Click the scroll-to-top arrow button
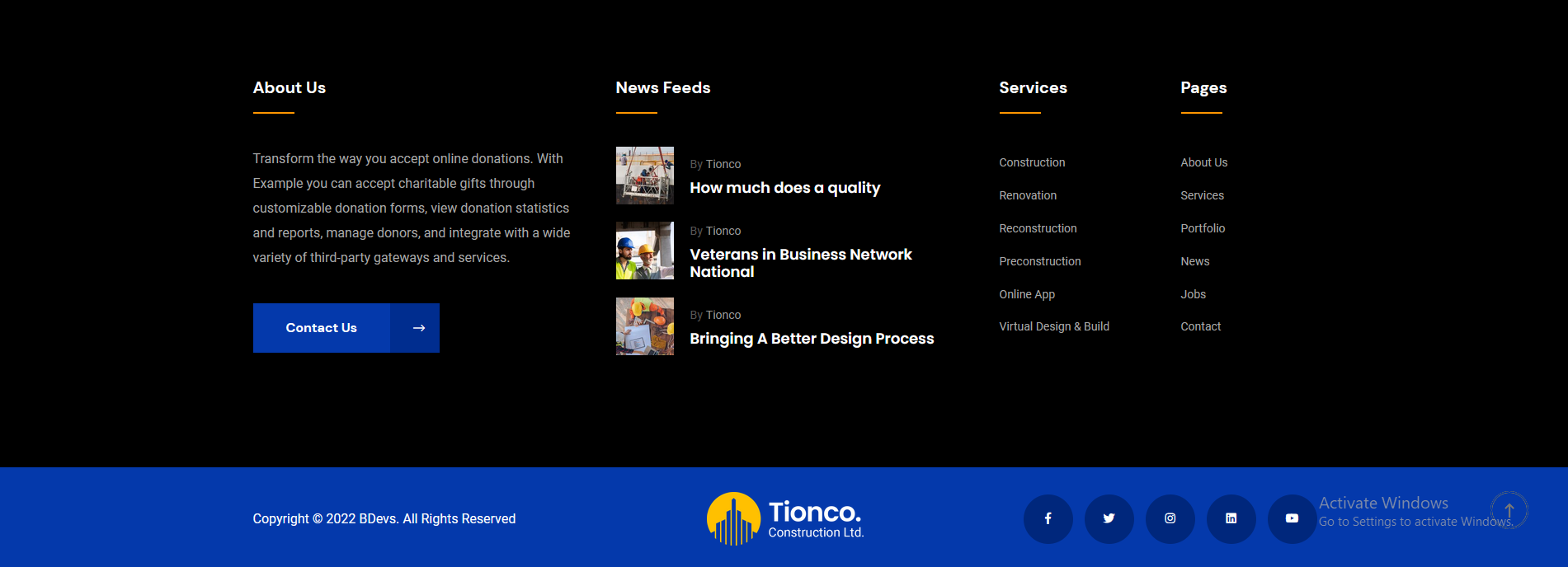This screenshot has width=1568, height=567. [1509, 510]
